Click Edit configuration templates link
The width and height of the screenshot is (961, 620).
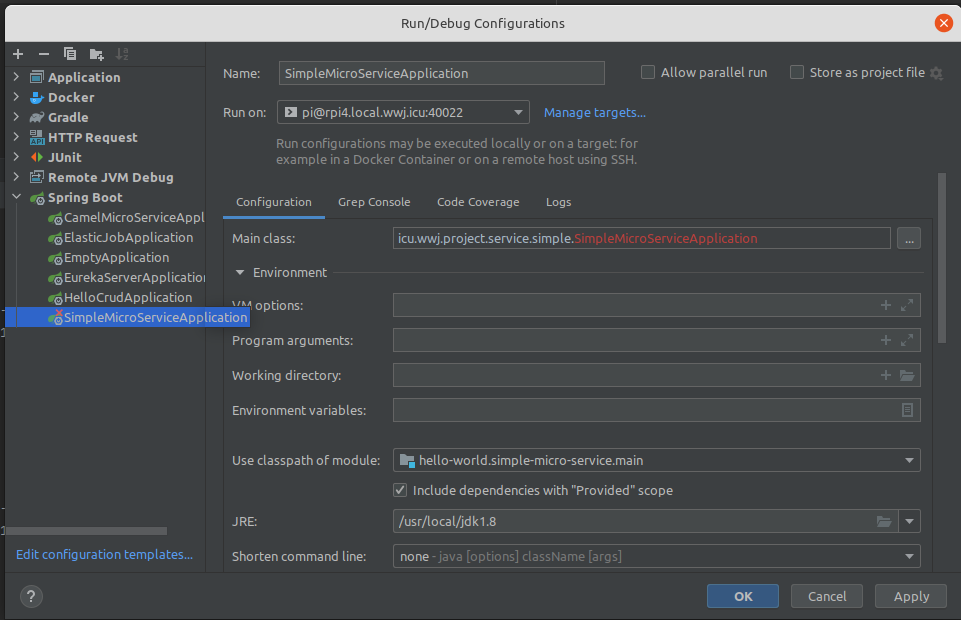tap(103, 554)
